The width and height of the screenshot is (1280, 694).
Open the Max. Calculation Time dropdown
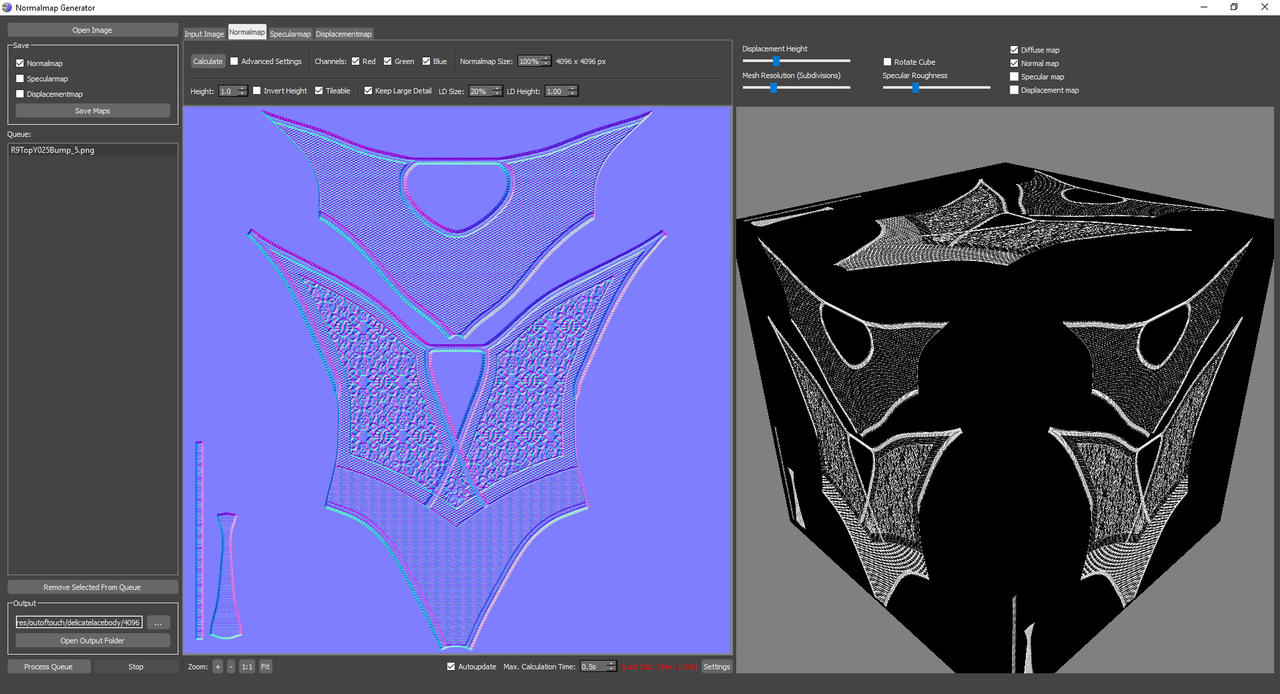(593, 666)
